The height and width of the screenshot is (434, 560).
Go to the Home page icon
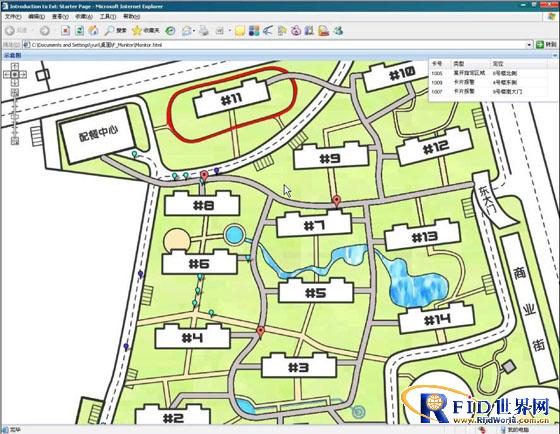(93, 31)
